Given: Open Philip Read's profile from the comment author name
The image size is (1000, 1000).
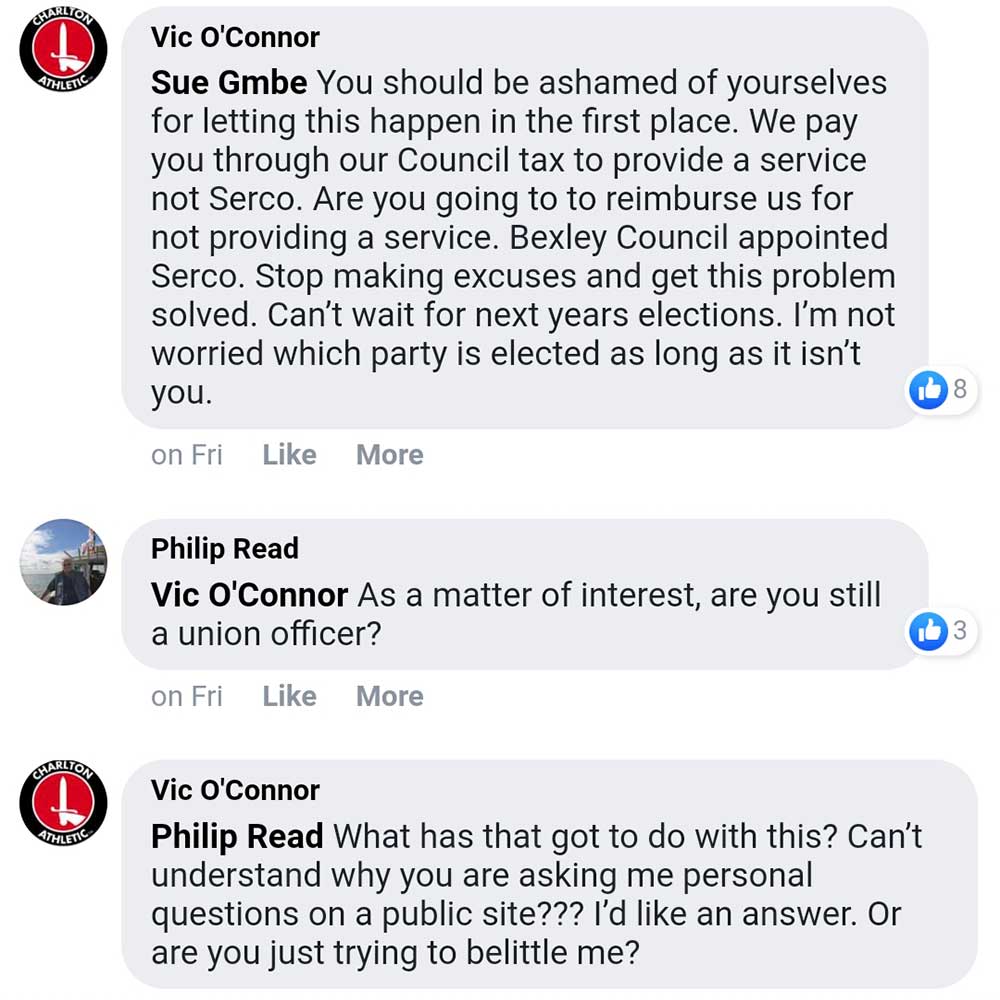Looking at the screenshot, I should coord(224,548).
